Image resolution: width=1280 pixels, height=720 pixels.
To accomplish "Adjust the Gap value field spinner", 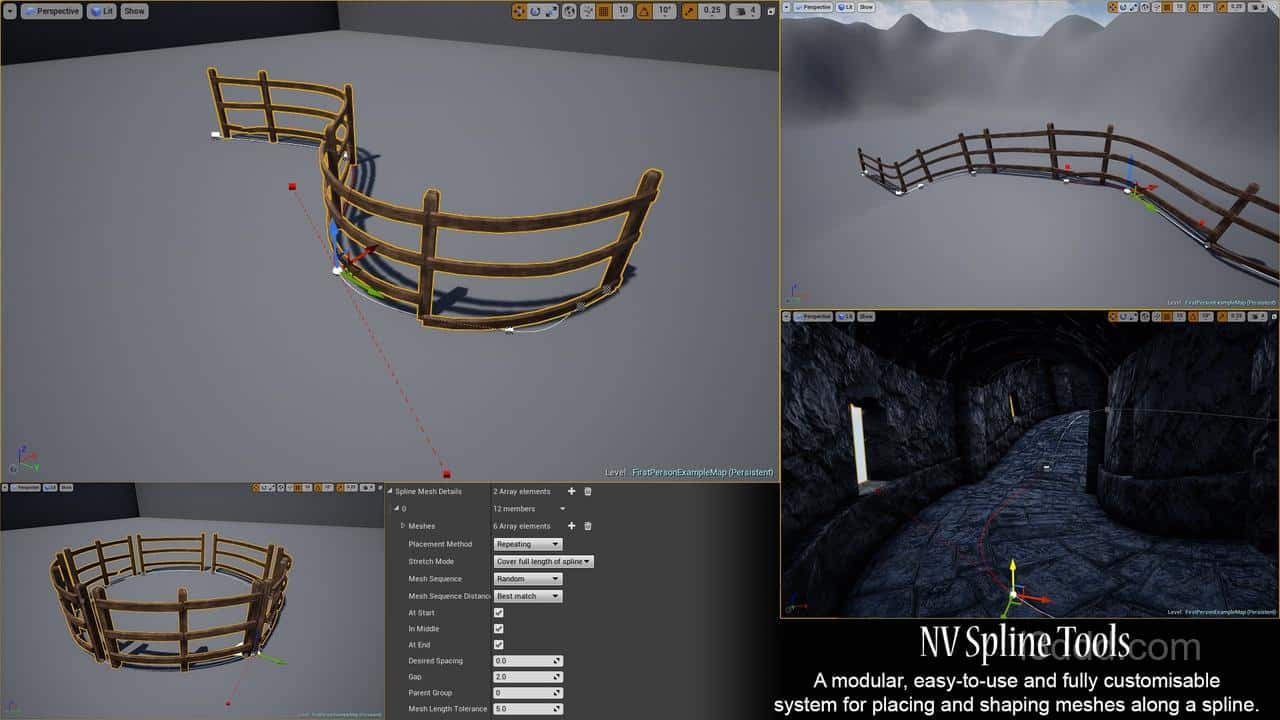I will point(558,677).
